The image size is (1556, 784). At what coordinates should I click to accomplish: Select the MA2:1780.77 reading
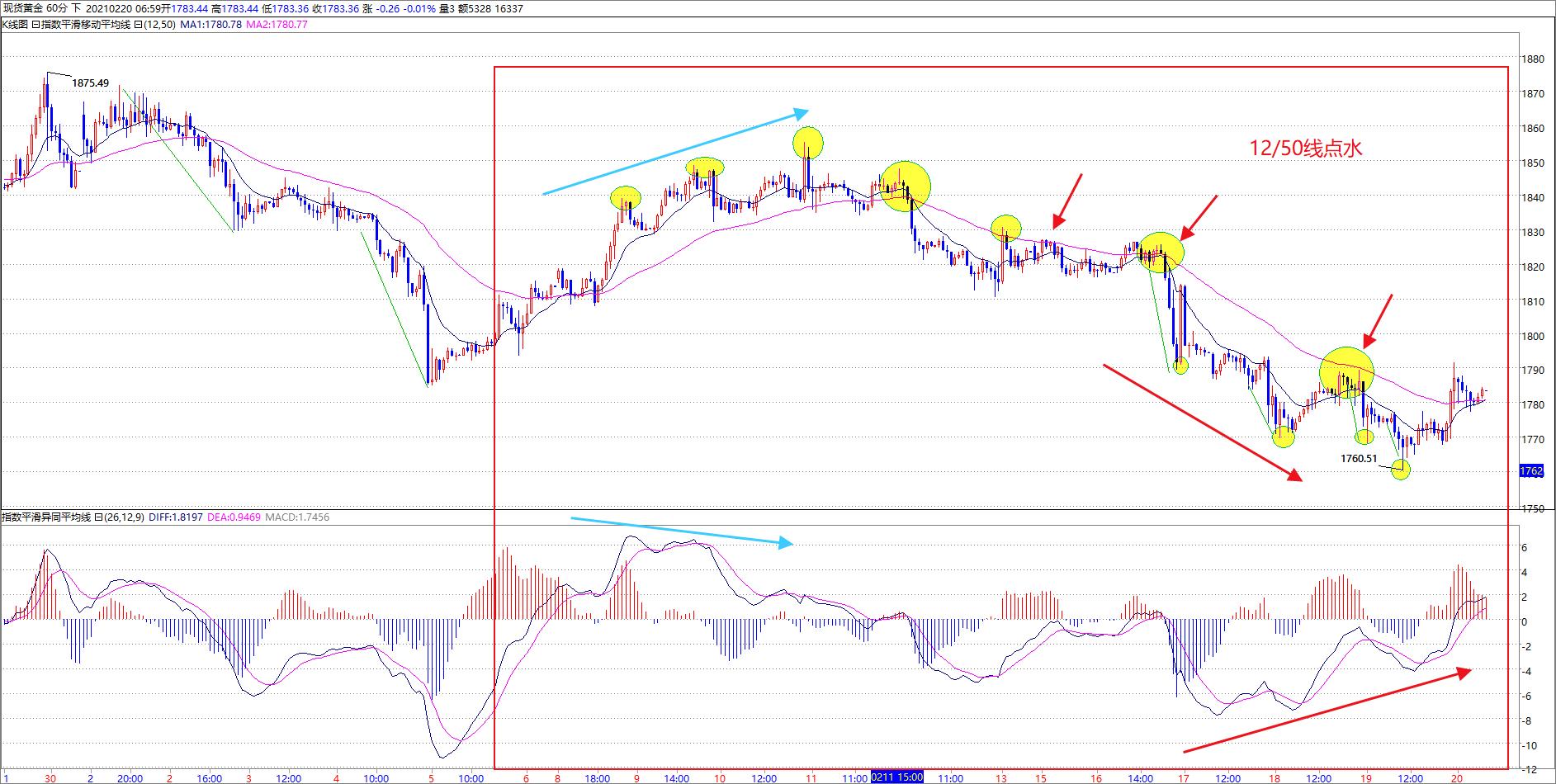coord(277,25)
